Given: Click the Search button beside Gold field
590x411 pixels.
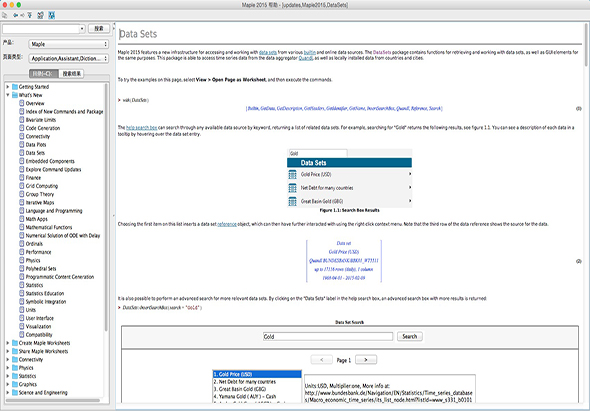Looking at the screenshot, I should click(x=409, y=336).
